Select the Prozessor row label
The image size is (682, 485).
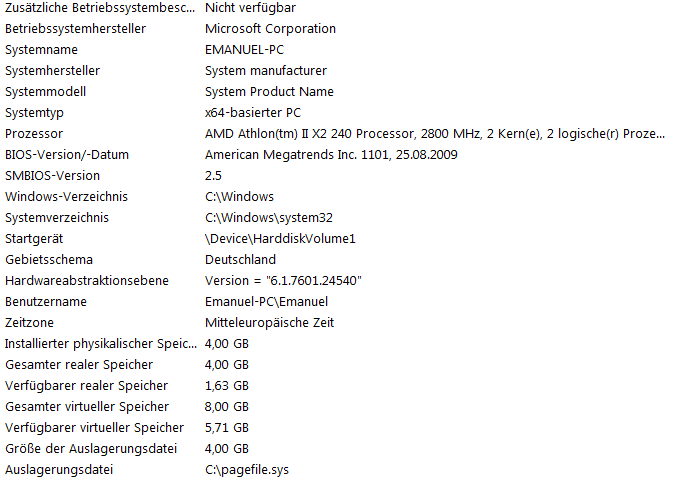(34, 134)
